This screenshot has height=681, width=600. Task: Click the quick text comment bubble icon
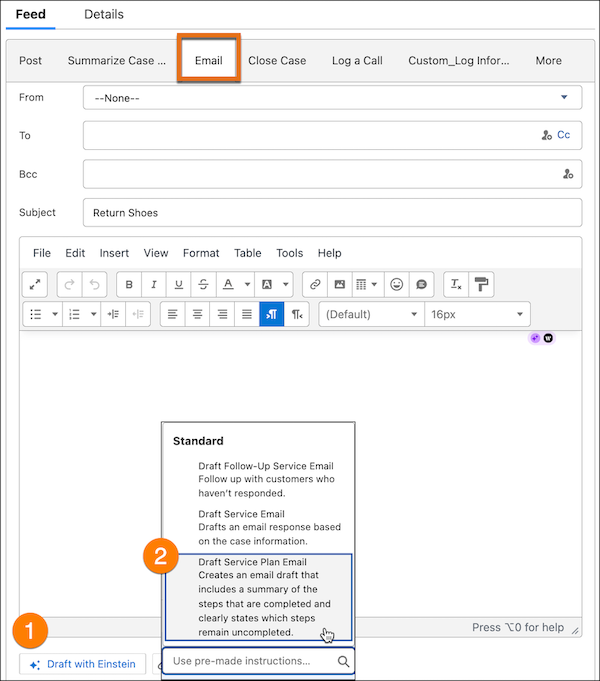point(421,284)
